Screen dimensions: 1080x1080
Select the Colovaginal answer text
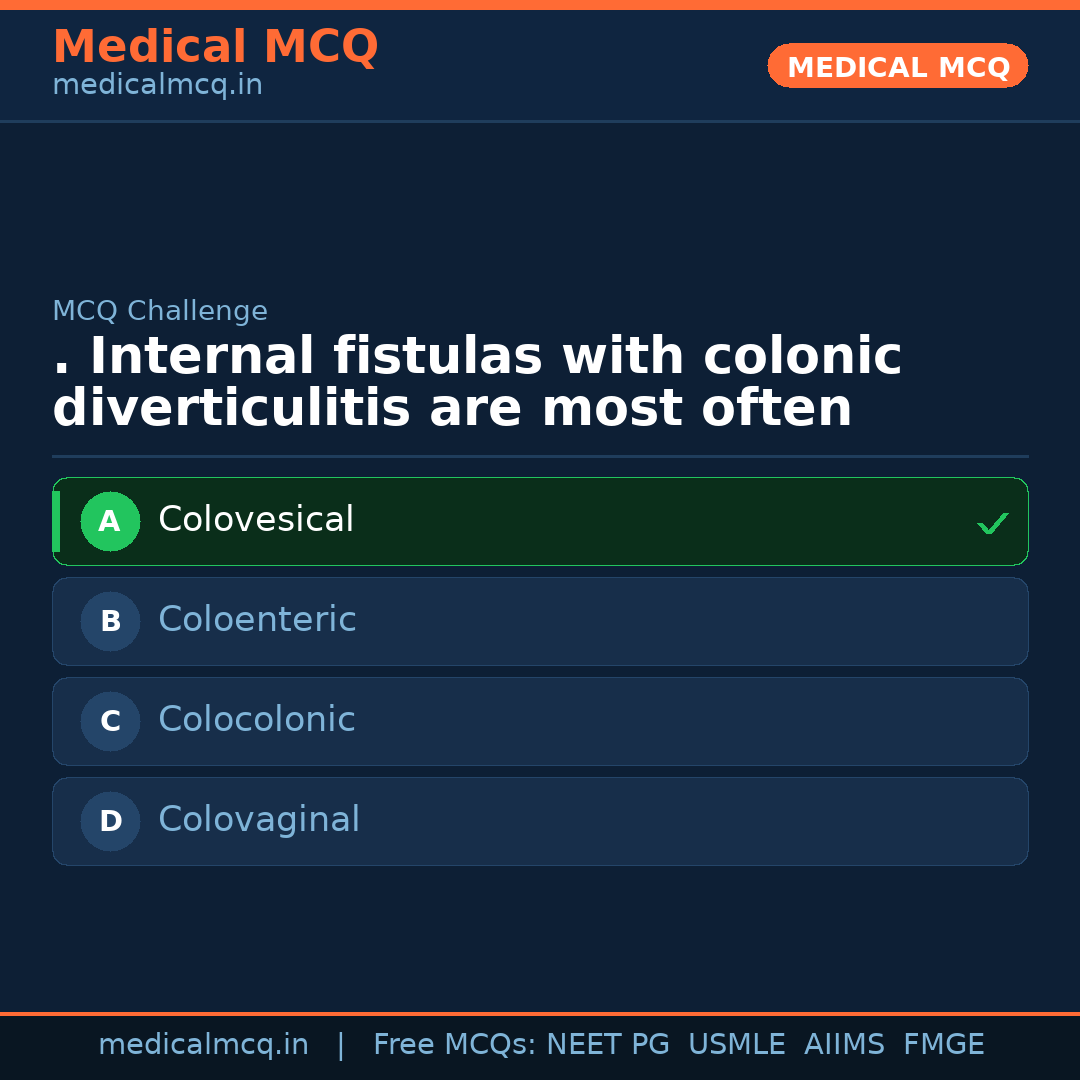coord(259,820)
